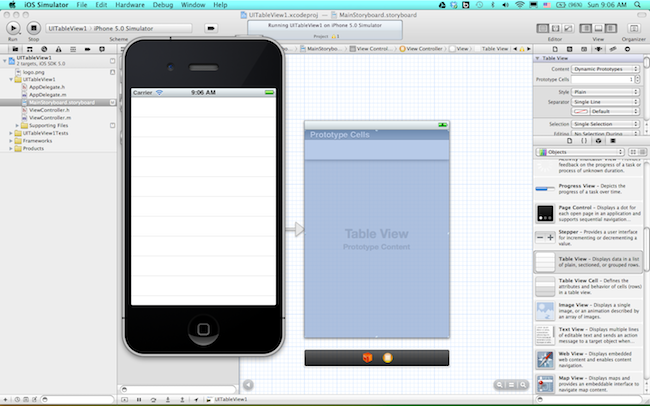Click the Stop button in Xcode toolbar
650x406 pixels.
pos(34,28)
